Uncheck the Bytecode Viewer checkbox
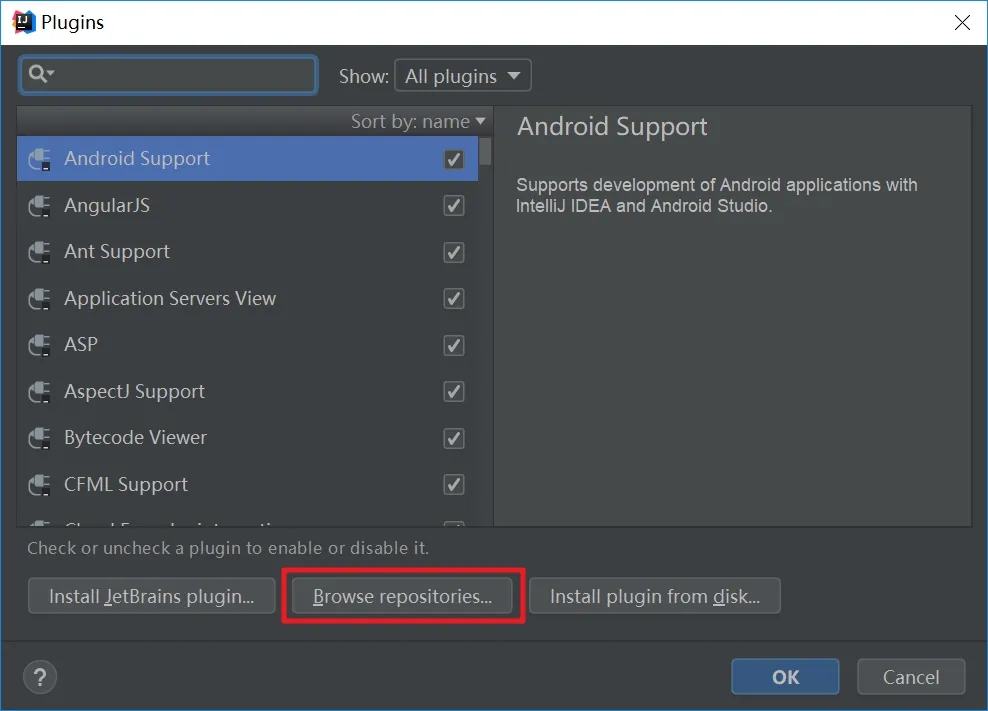Screen dimensions: 988x711 click(454, 438)
